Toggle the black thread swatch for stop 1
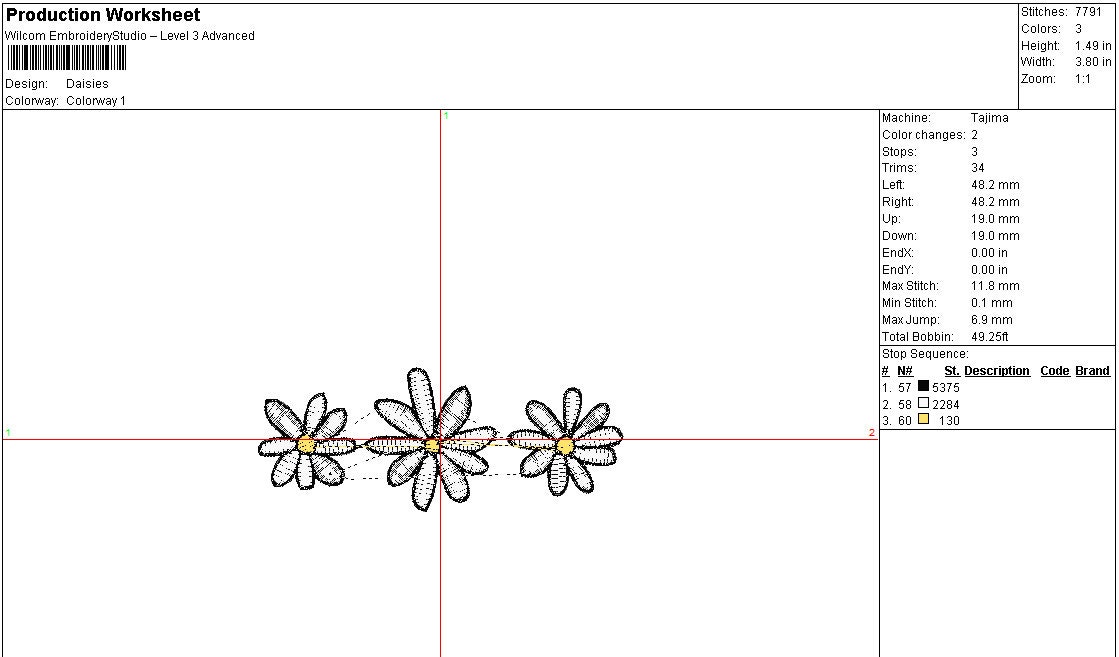Screen dimensions: 1119x657 click(923, 387)
